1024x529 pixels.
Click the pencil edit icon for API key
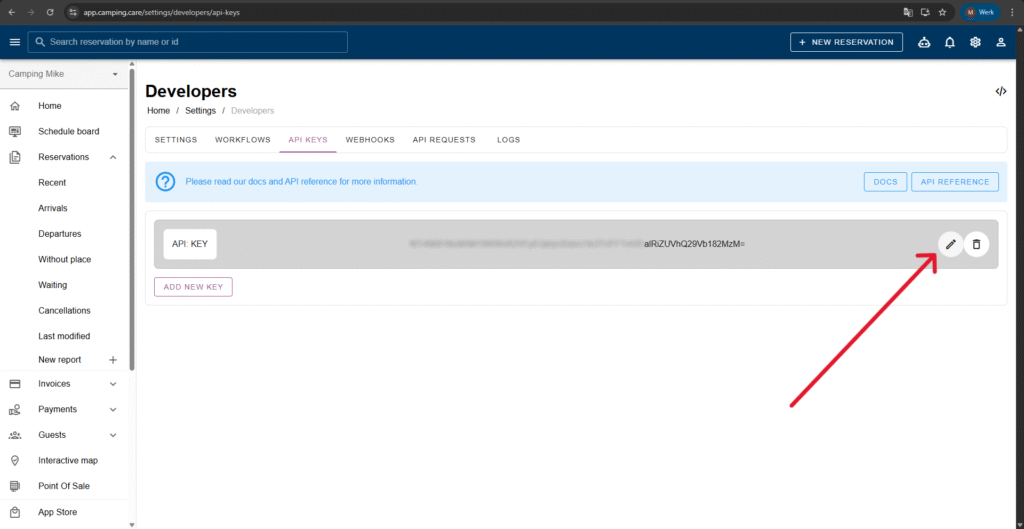[x=950, y=244]
